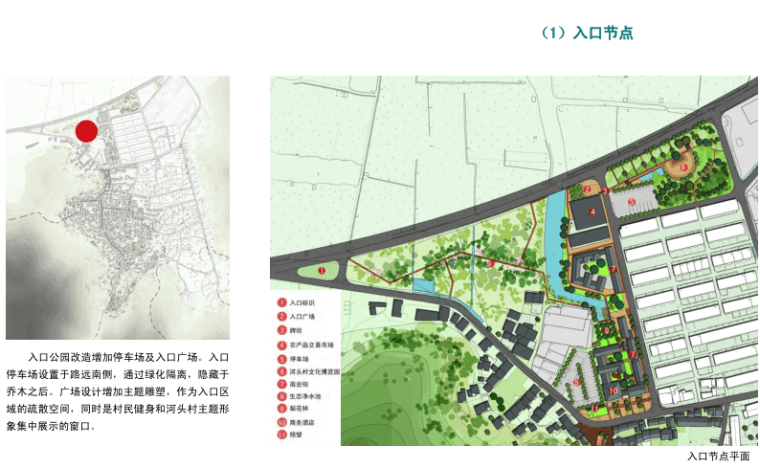
Task: Click the number 9 legend circle beside 梨花林
Action: (282, 410)
